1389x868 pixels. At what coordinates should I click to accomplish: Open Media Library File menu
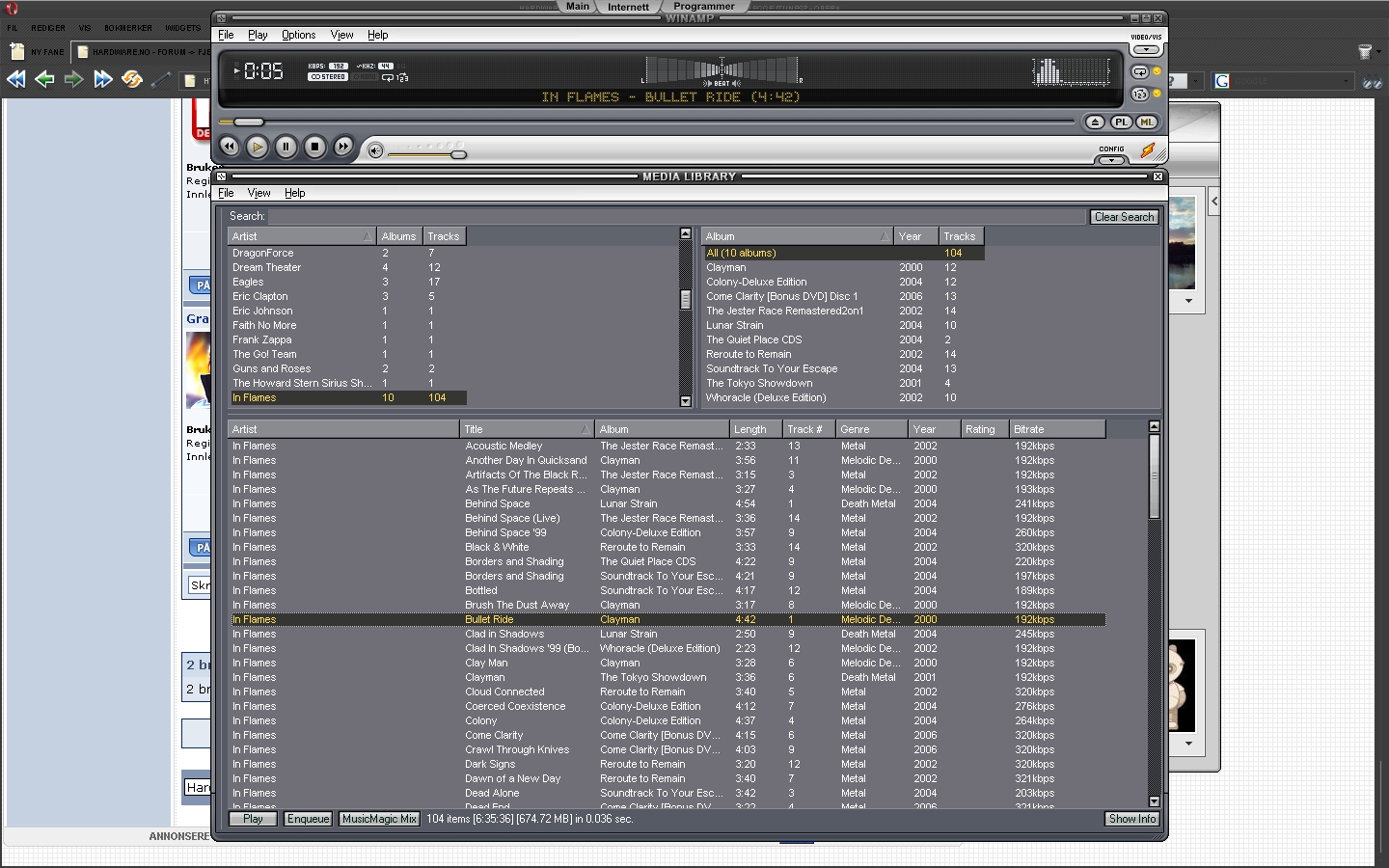[226, 193]
